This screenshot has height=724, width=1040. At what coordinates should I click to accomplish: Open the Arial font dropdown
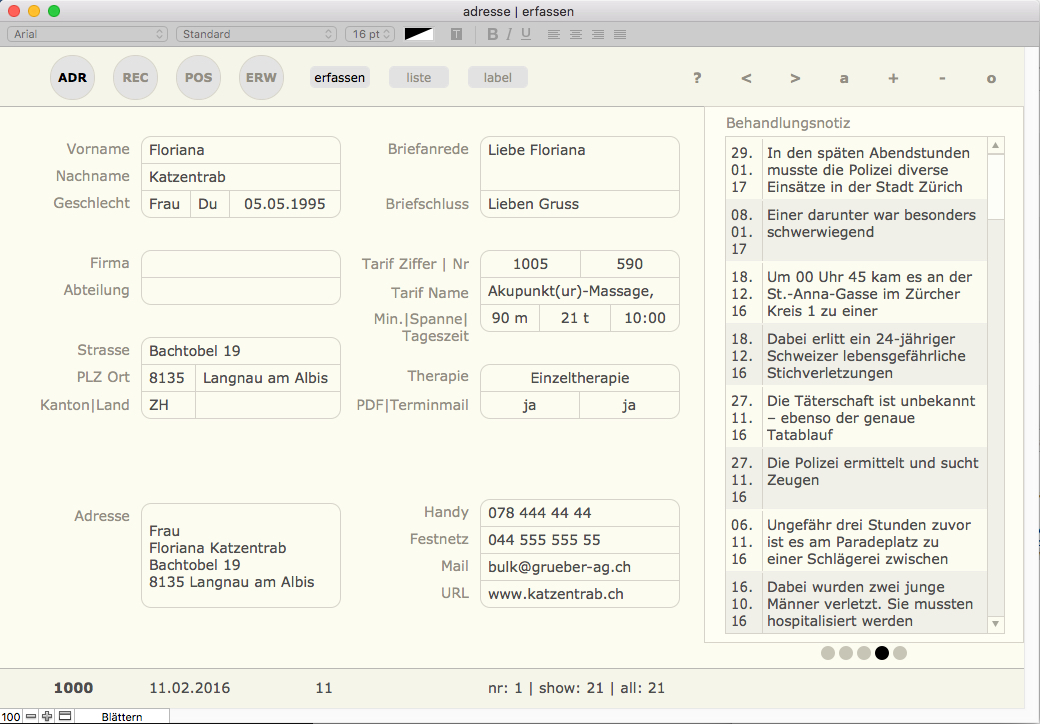pyautogui.click(x=88, y=34)
